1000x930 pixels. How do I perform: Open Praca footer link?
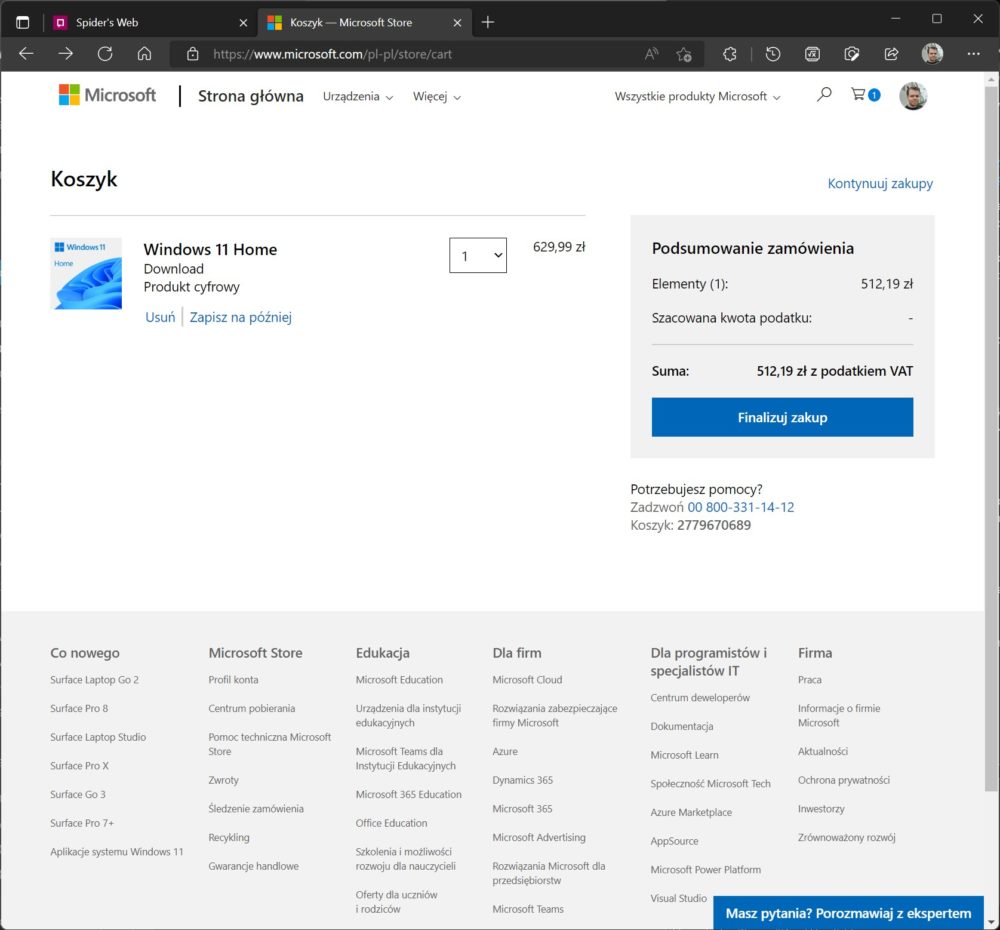pyautogui.click(x=810, y=680)
